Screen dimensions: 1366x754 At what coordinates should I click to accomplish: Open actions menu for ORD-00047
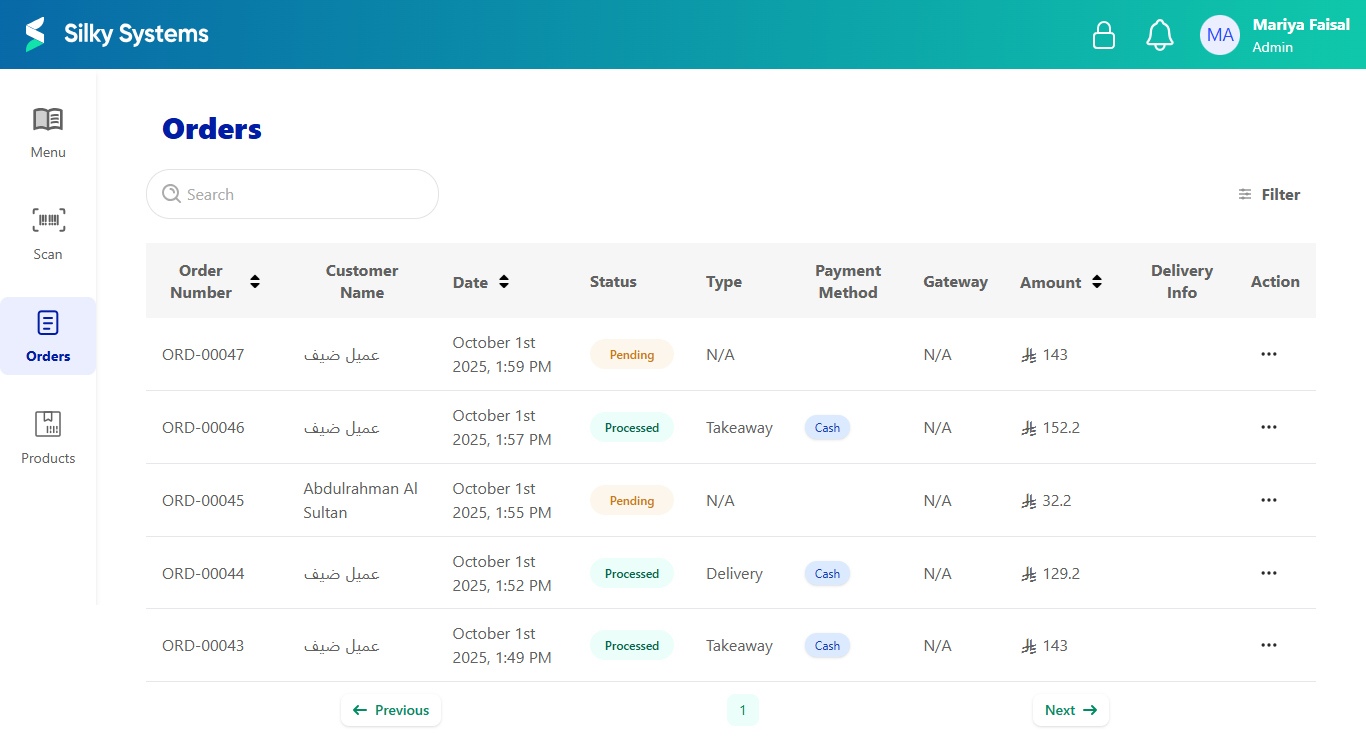pyautogui.click(x=1269, y=354)
